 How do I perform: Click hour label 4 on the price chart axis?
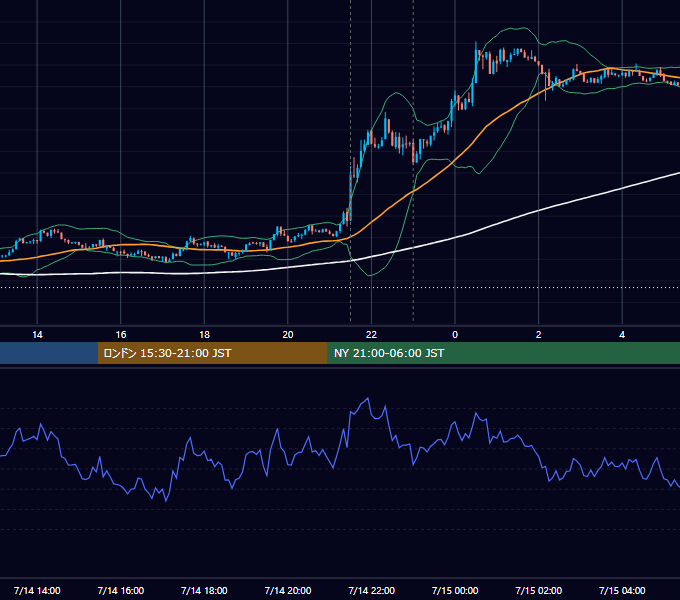pyautogui.click(x=622, y=335)
